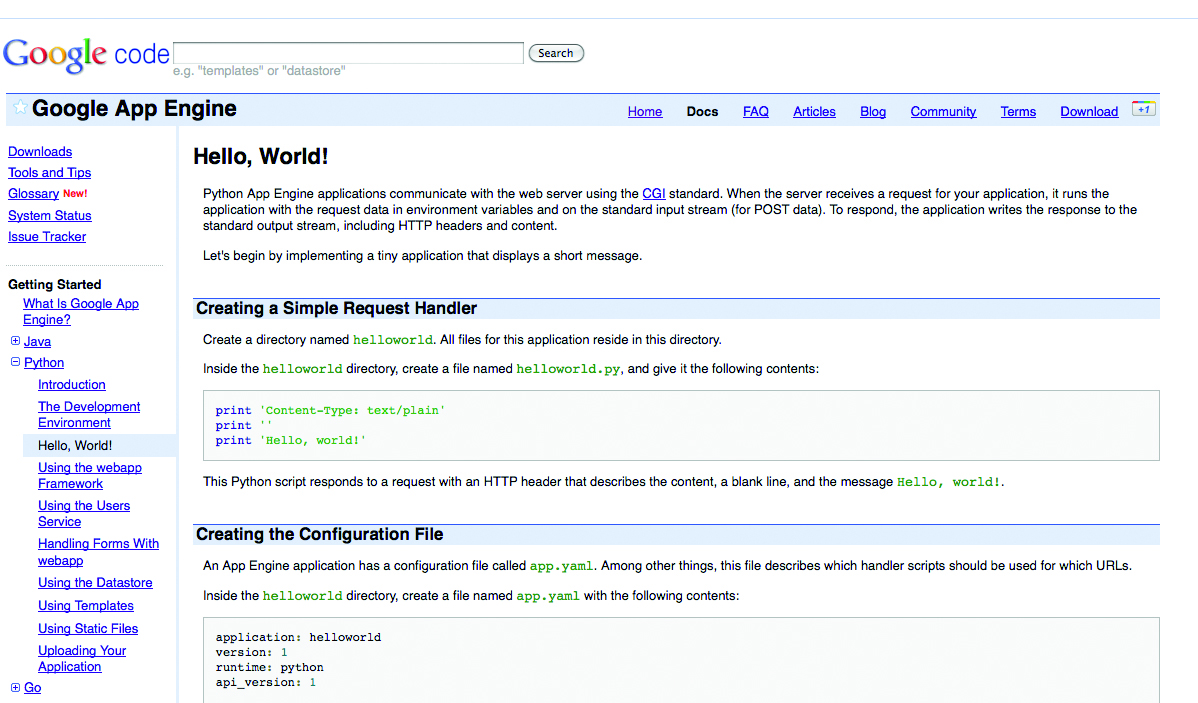
Task: Open the Glossary link
Action: click(x=33, y=194)
